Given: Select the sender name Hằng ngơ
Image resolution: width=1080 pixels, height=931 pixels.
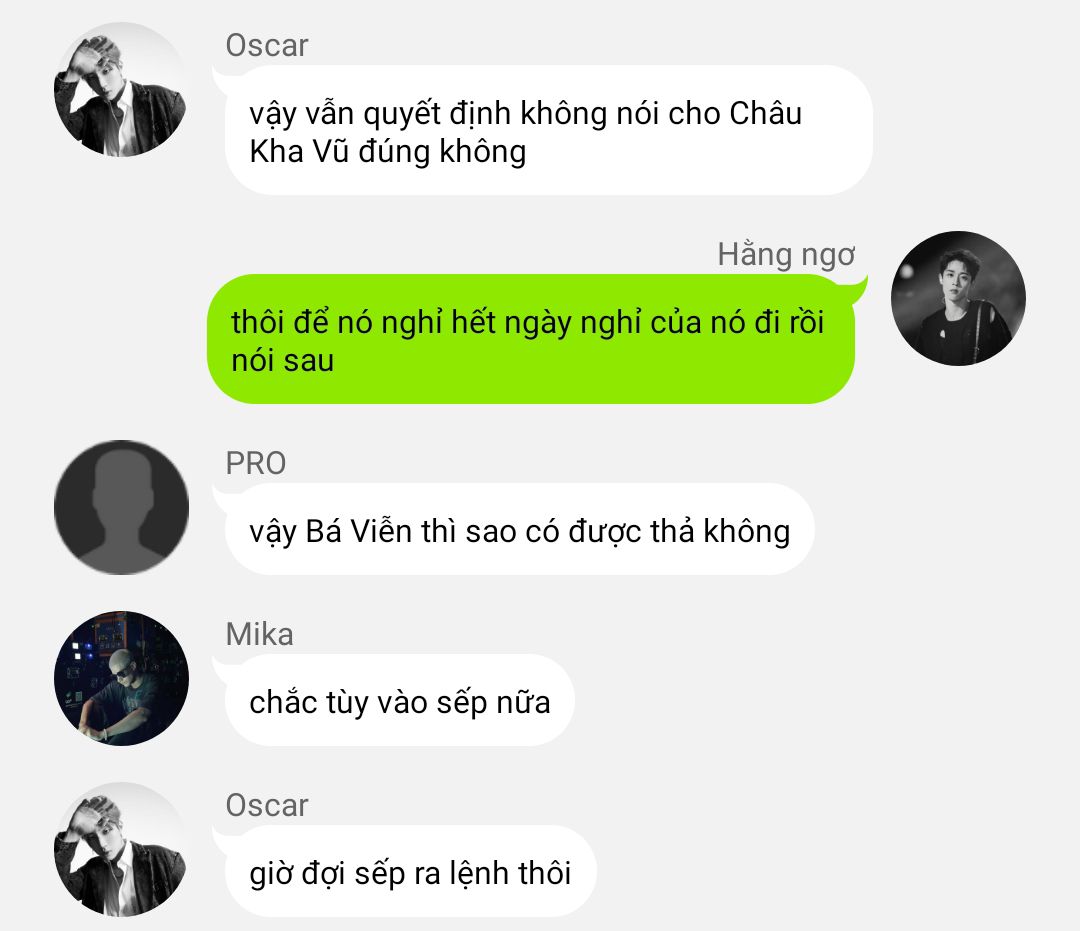Looking at the screenshot, I should (x=786, y=255).
